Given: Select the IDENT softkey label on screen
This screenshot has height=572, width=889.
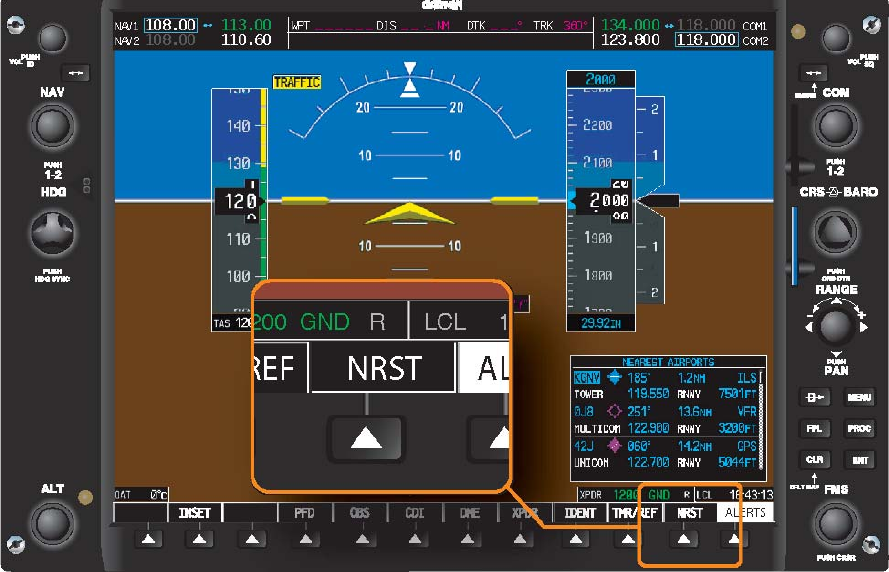Looking at the screenshot, I should [579, 513].
